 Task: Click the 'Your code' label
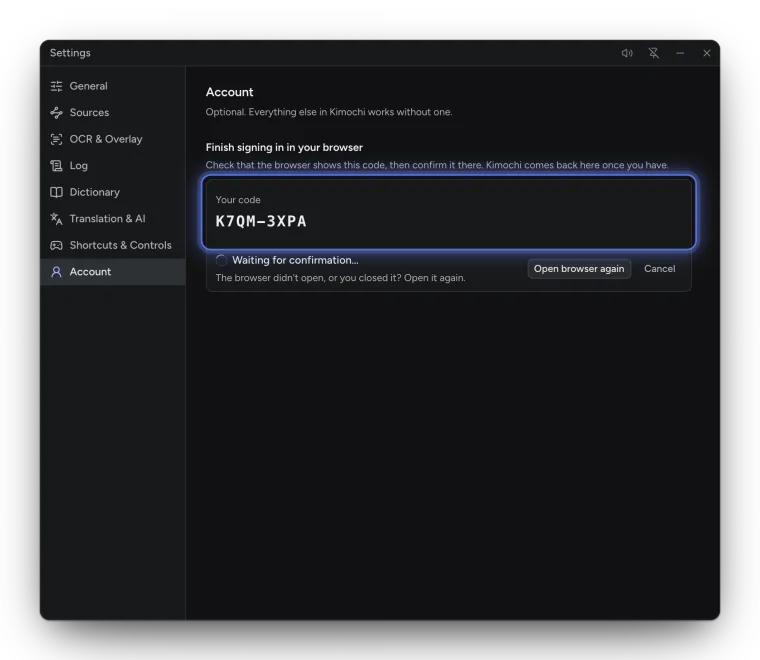(238, 200)
